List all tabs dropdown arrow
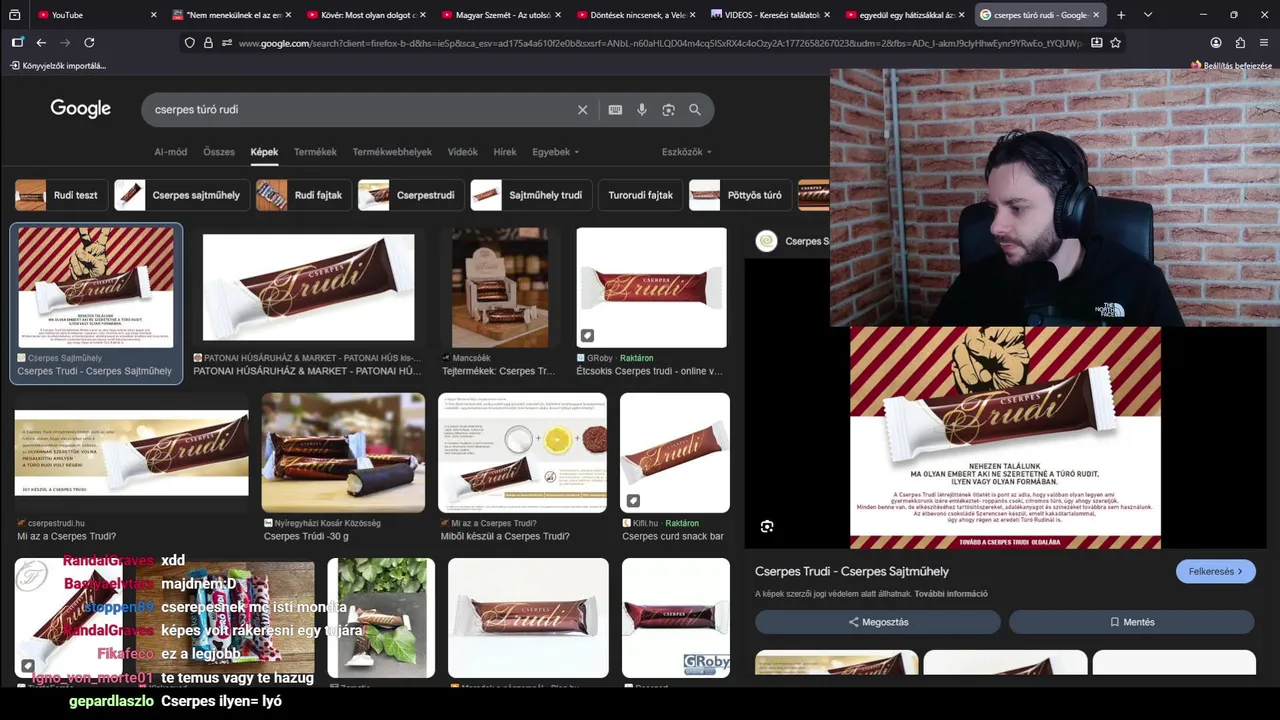This screenshot has width=1280, height=720. [1148, 15]
